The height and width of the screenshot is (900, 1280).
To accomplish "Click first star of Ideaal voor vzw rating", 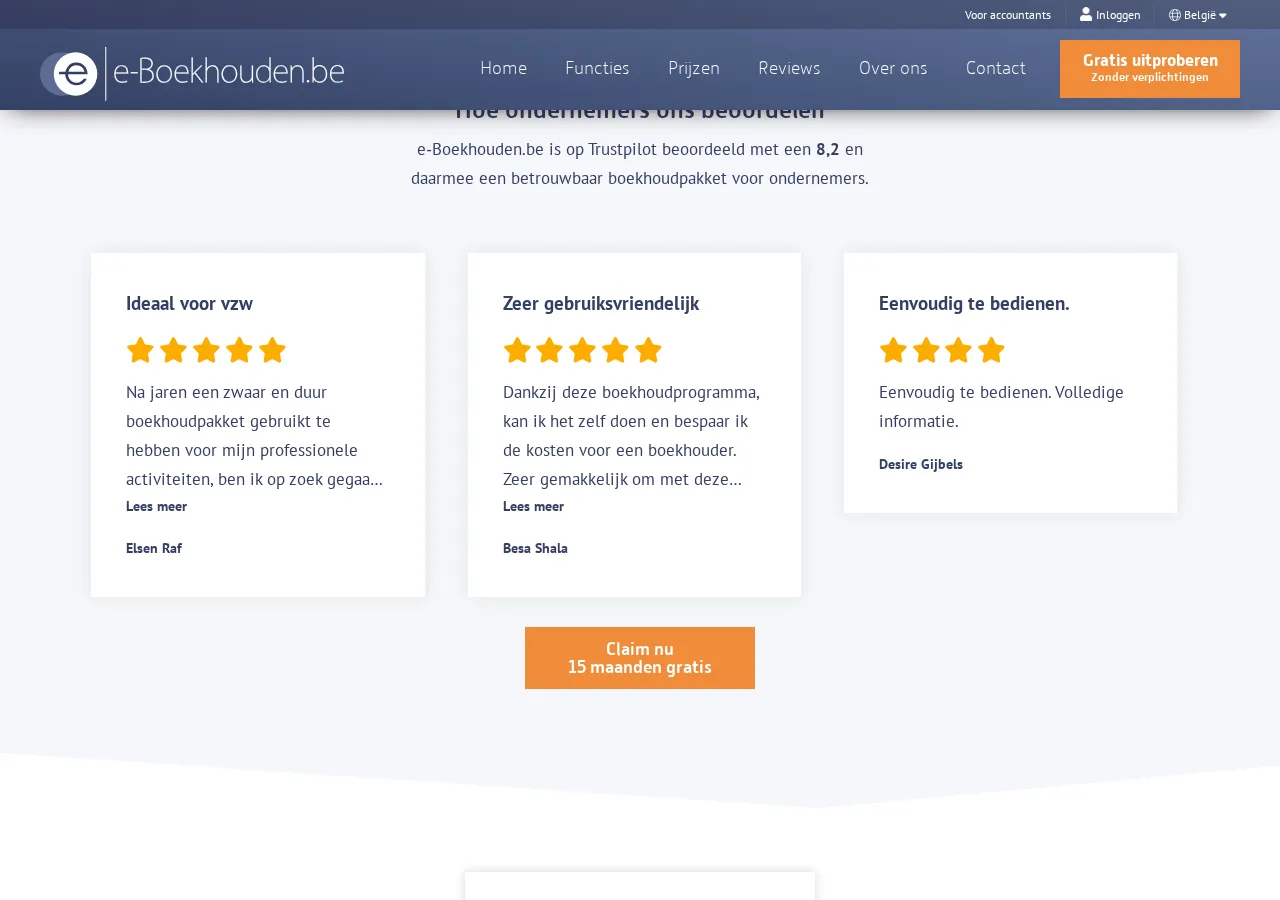I will point(140,350).
